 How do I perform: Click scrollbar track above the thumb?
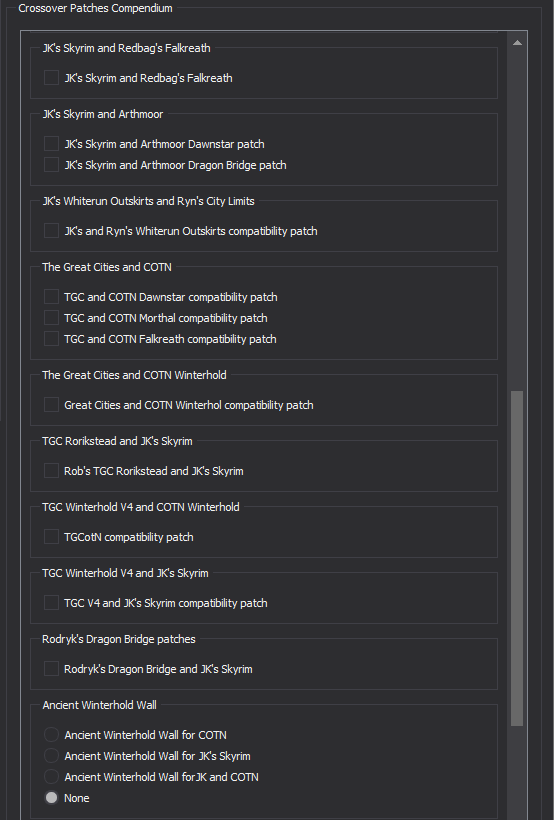pyautogui.click(x=517, y=220)
